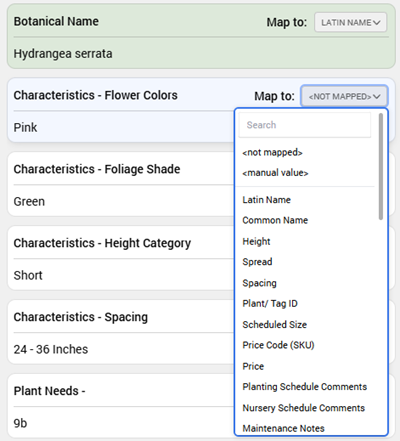400x441 pixels.
Task: Select Planting Schedule Comments option
Action: pos(304,387)
